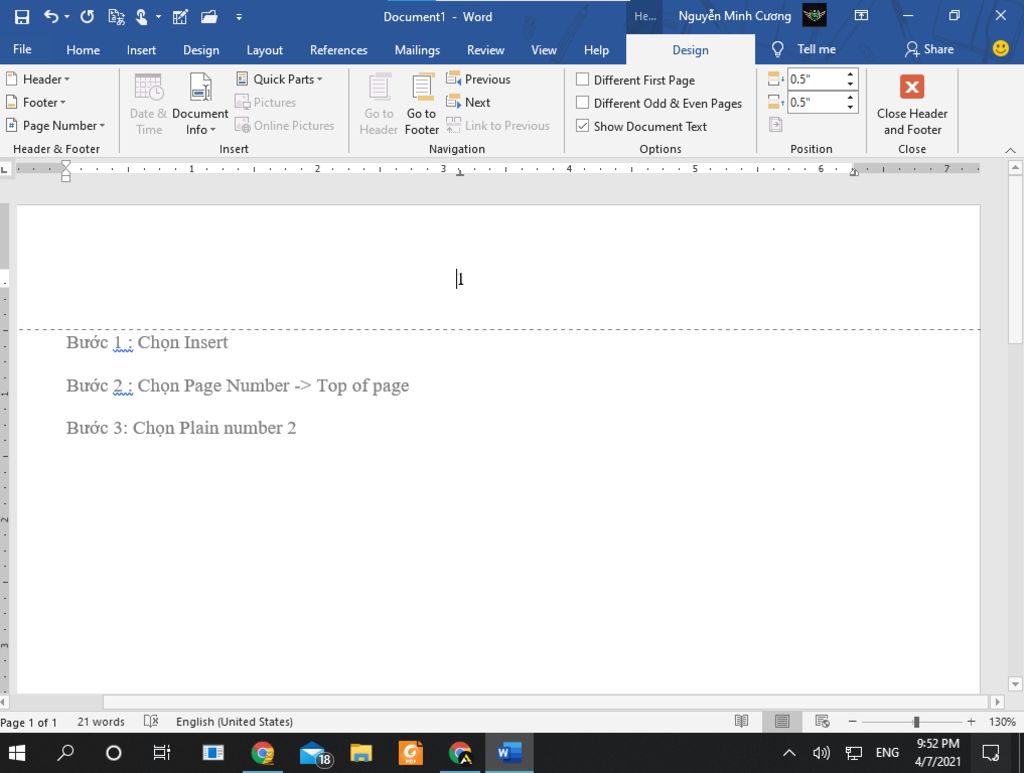
Task: Enable Different First Page checkbox
Action: coord(583,80)
